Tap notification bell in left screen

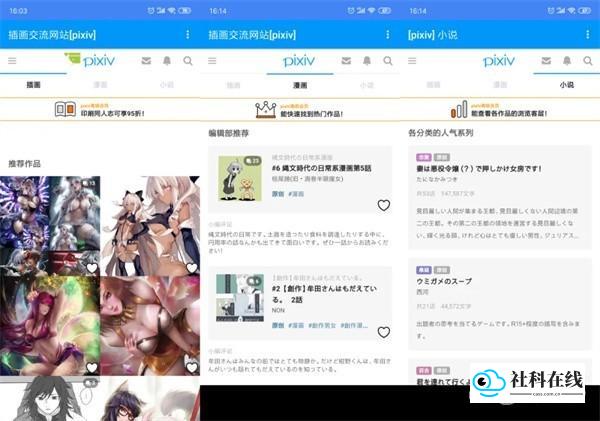pos(167,60)
